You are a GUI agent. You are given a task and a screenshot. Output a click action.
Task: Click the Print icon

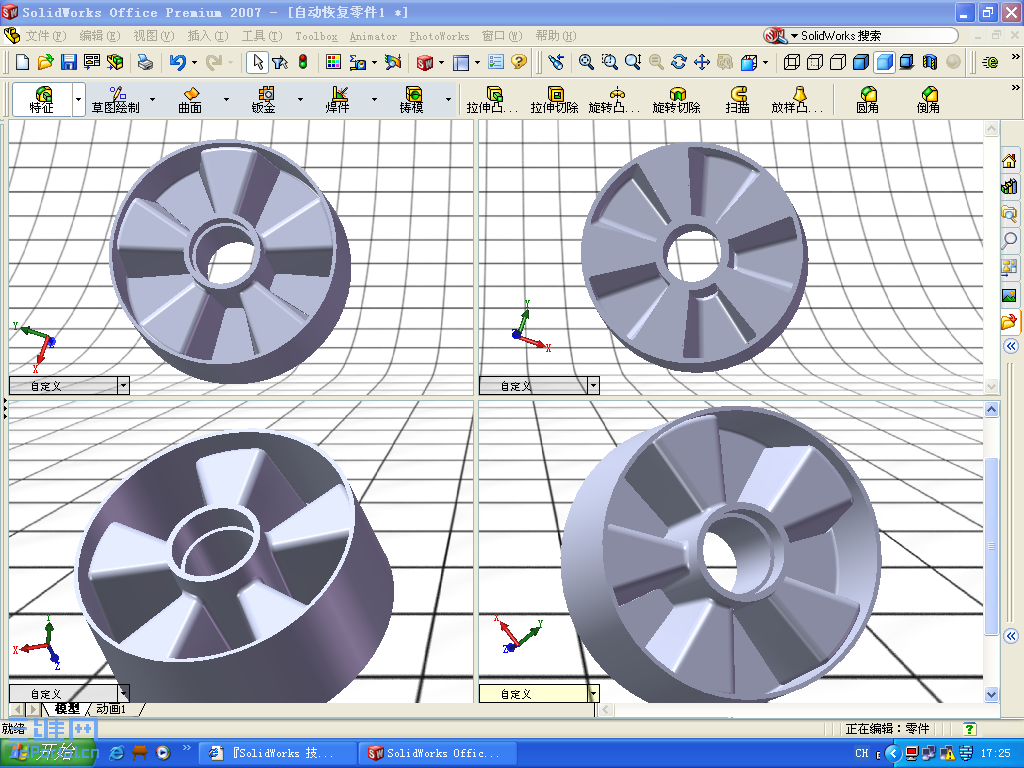[x=145, y=62]
